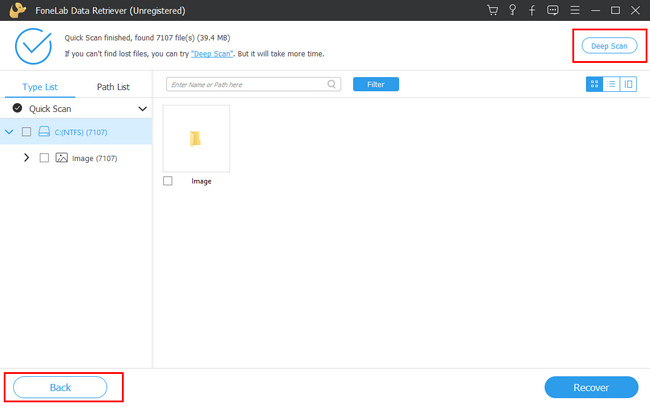Switch to content detail view
The width and height of the screenshot is (650, 409).
pyautogui.click(x=628, y=84)
